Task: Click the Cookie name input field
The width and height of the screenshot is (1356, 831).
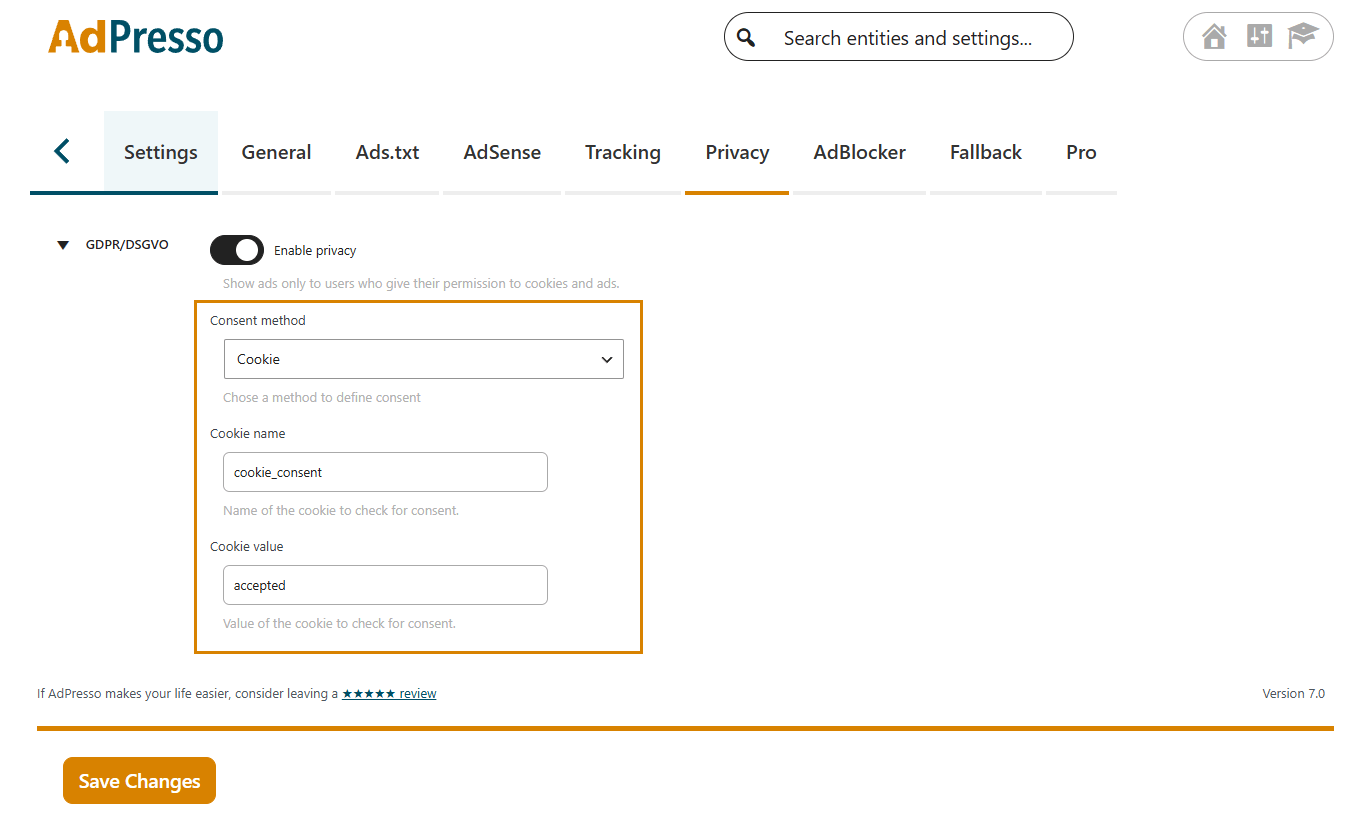Action: [x=385, y=472]
